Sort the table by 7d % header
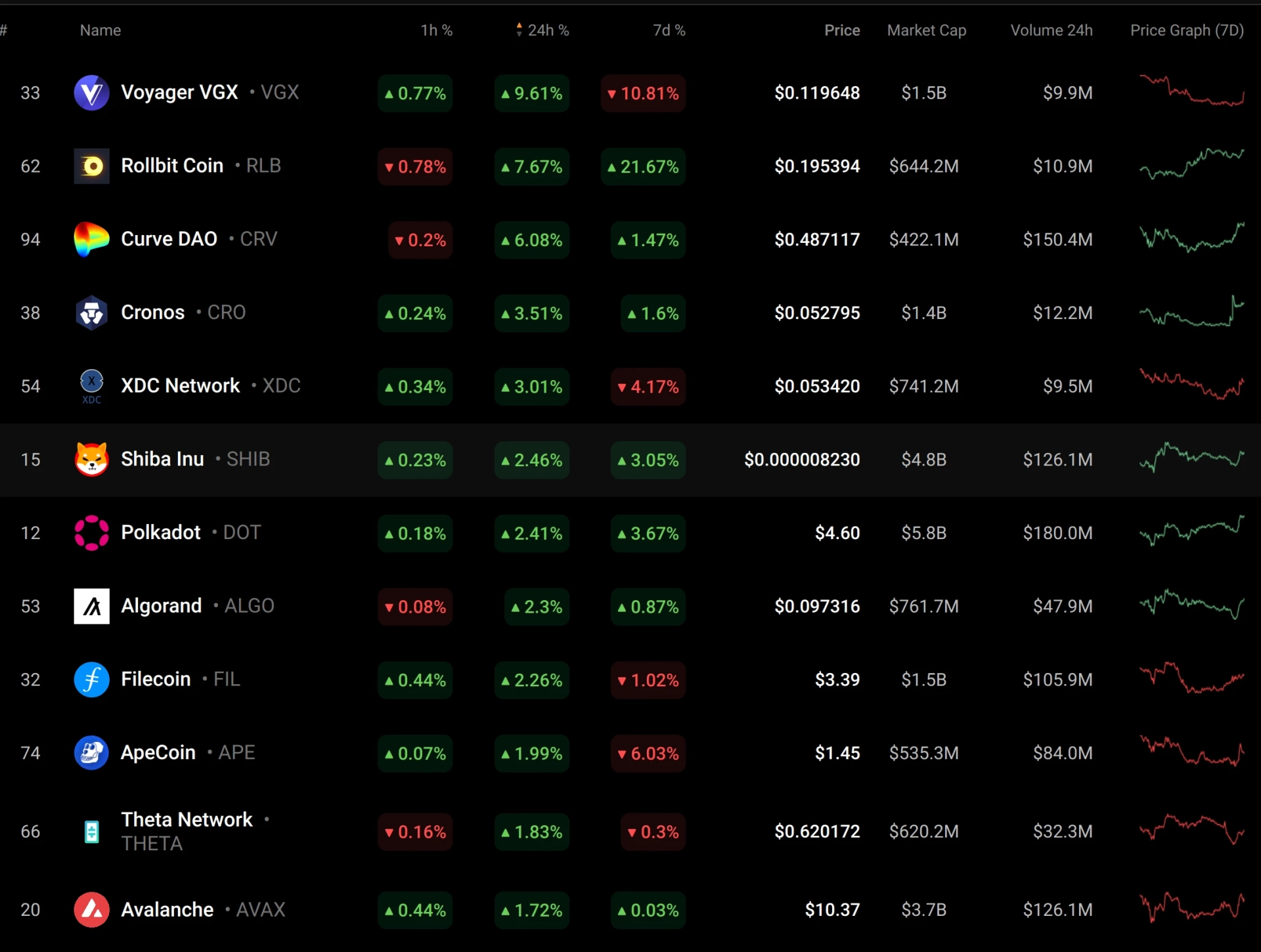Image resolution: width=1261 pixels, height=952 pixels. pos(669,30)
